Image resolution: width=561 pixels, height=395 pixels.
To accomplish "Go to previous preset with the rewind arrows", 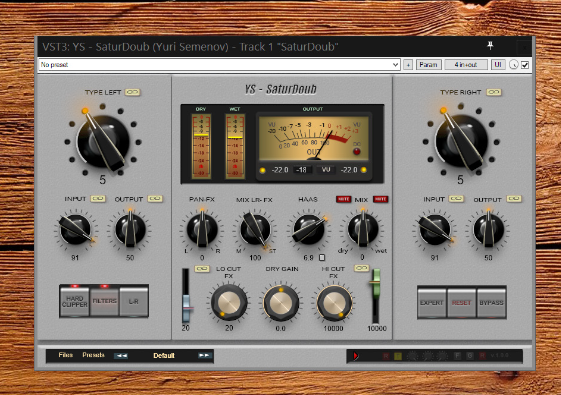I will (x=121, y=356).
